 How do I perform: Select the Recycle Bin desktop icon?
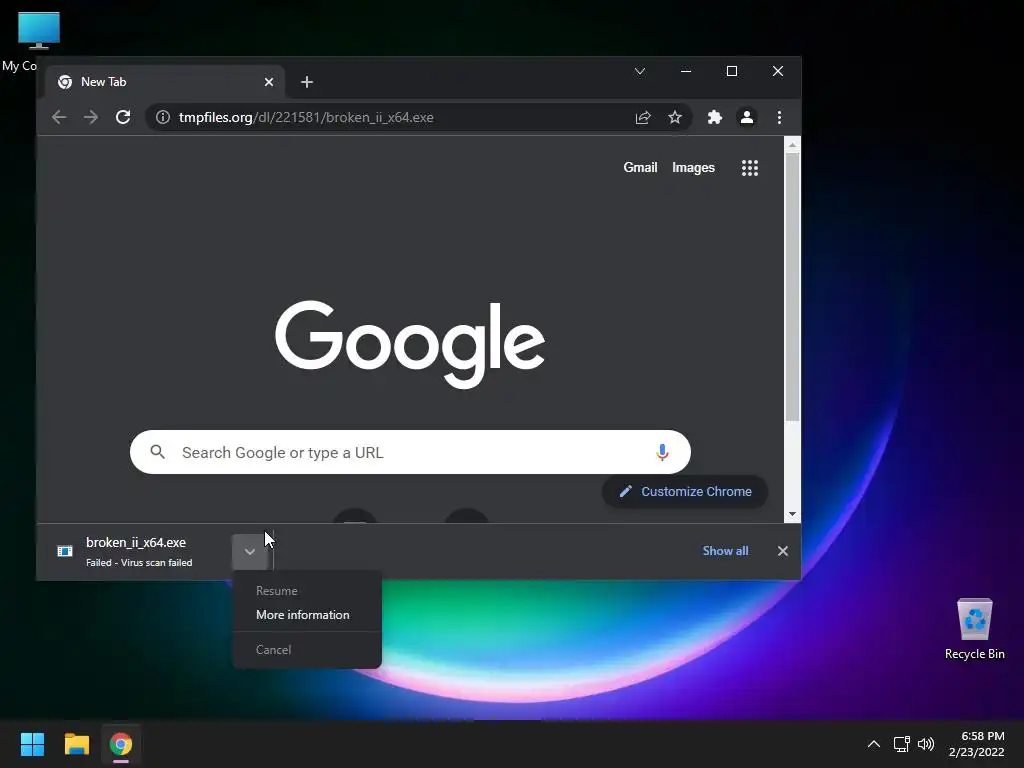coord(974,628)
